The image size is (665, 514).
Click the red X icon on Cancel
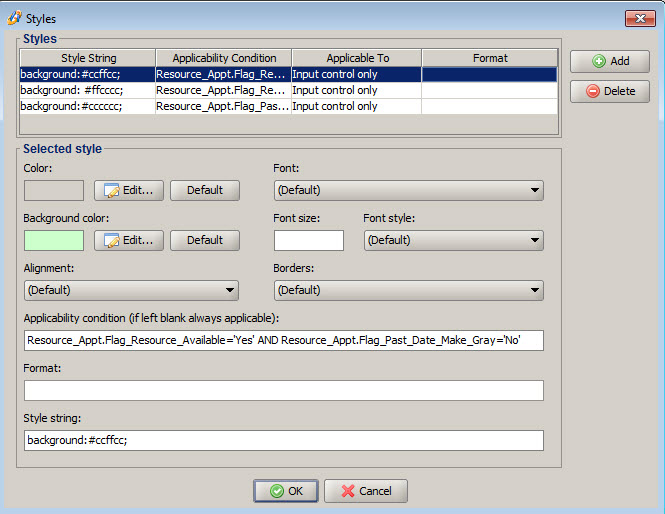tap(348, 491)
